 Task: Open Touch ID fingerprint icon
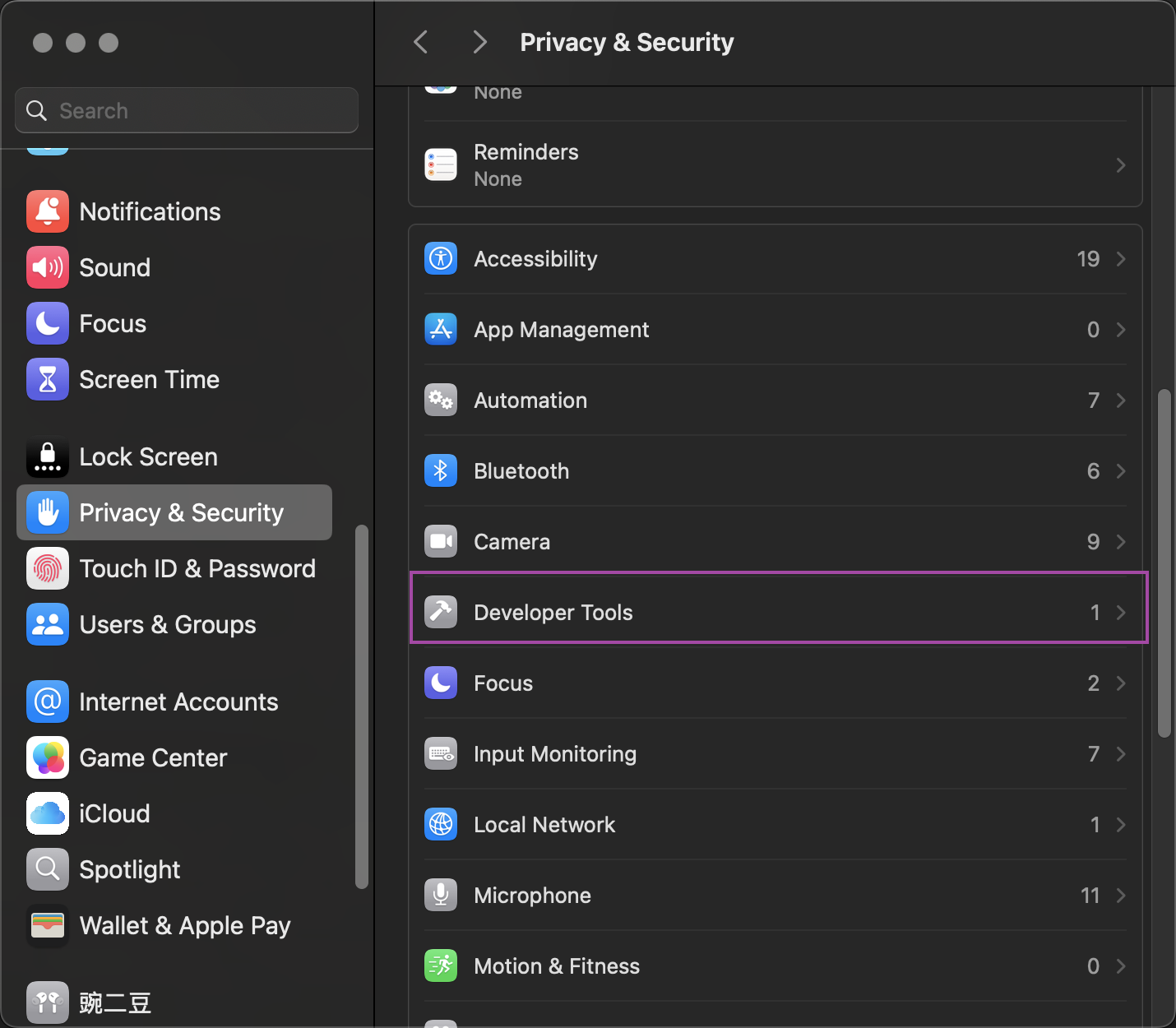coord(48,568)
